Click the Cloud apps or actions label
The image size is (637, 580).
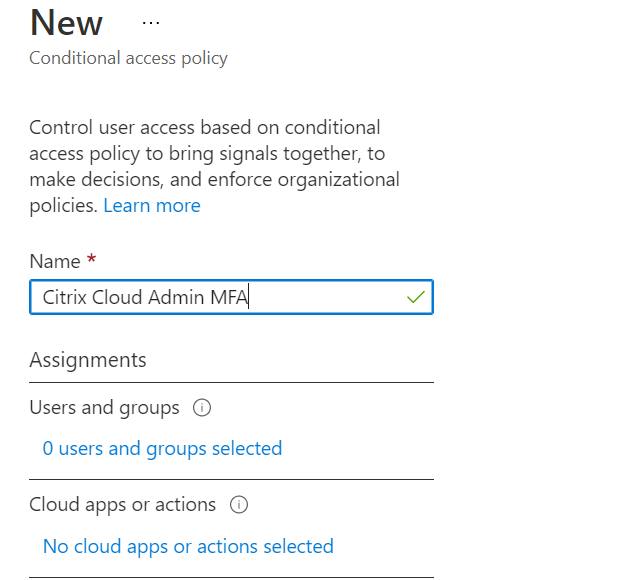pos(123,505)
